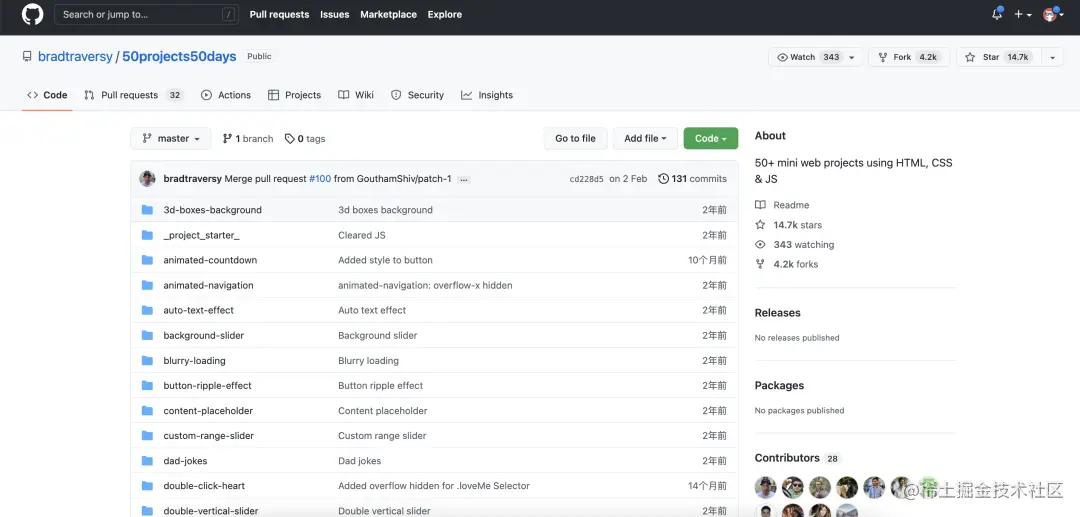The height and width of the screenshot is (517, 1080).
Task: Open the notifications bell icon
Action: coord(997,14)
